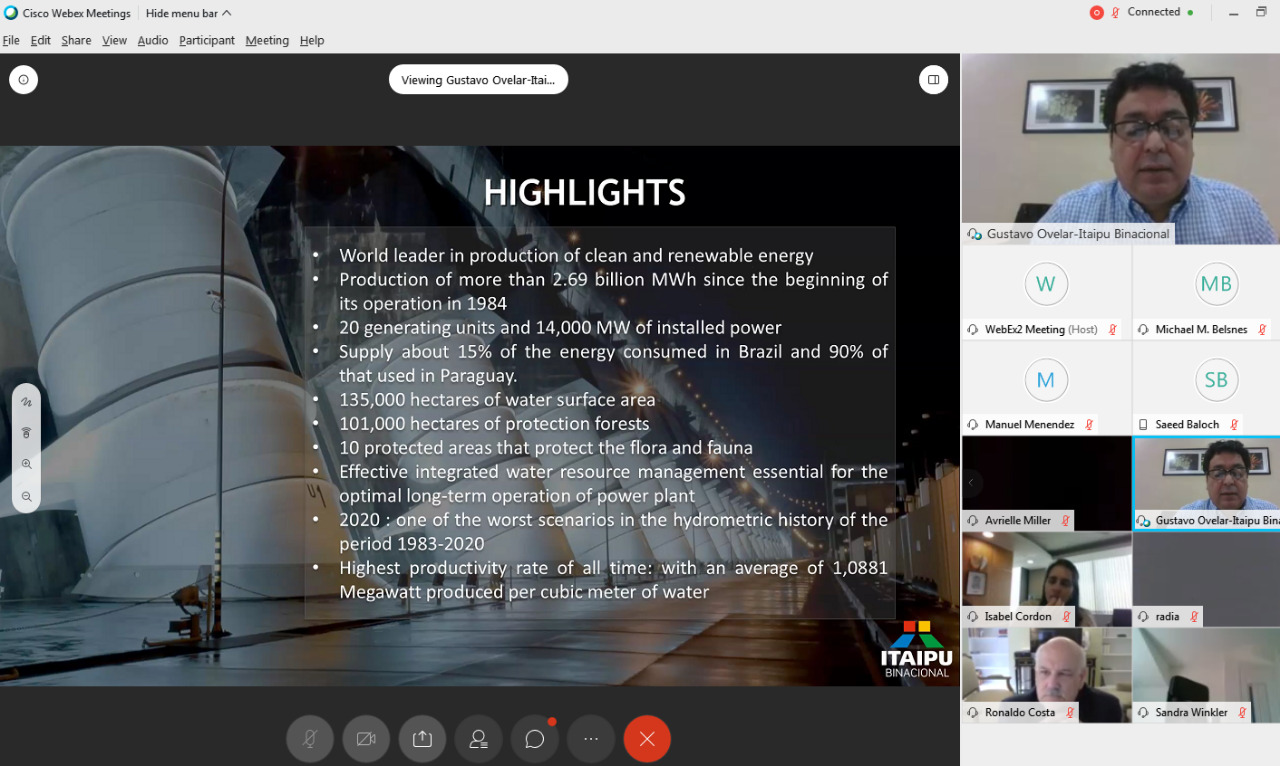Select Isabel Cordon video tile

point(1047,579)
